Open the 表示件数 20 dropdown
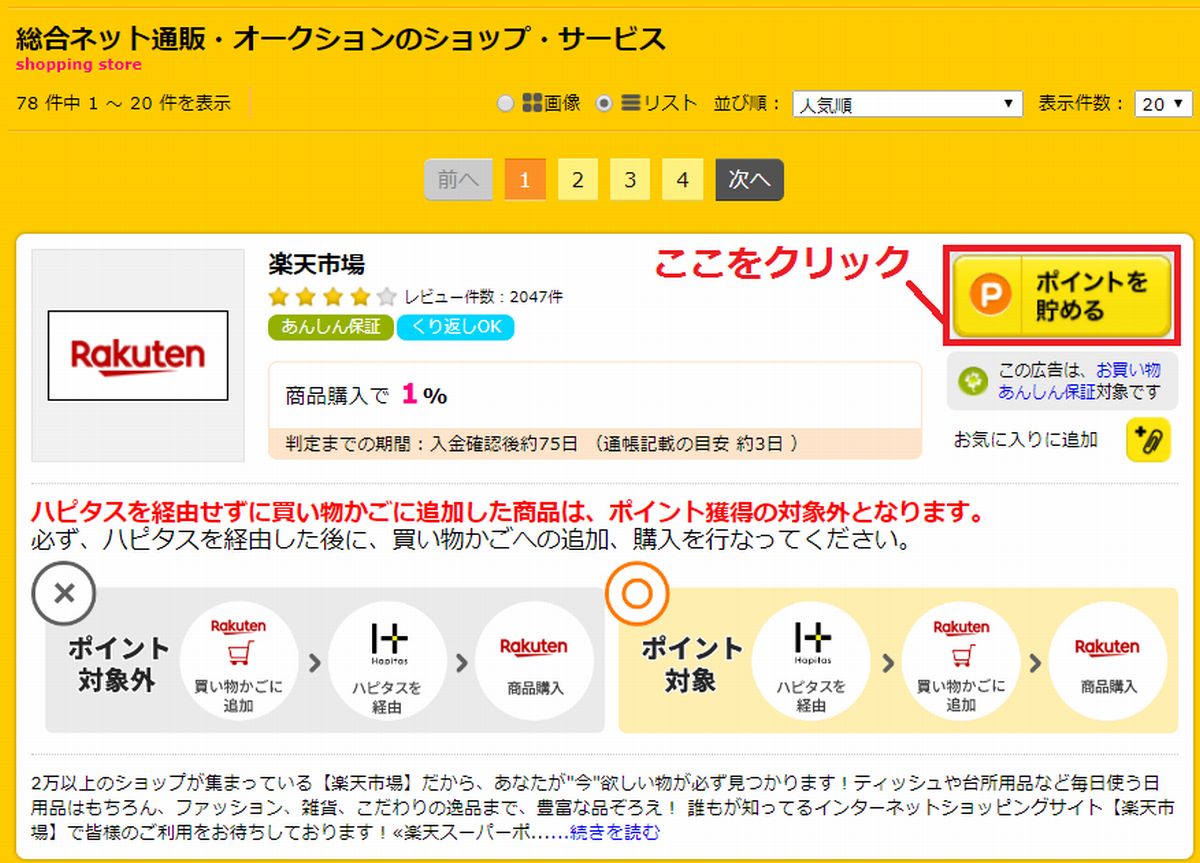This screenshot has width=1200, height=863. 1163,104
